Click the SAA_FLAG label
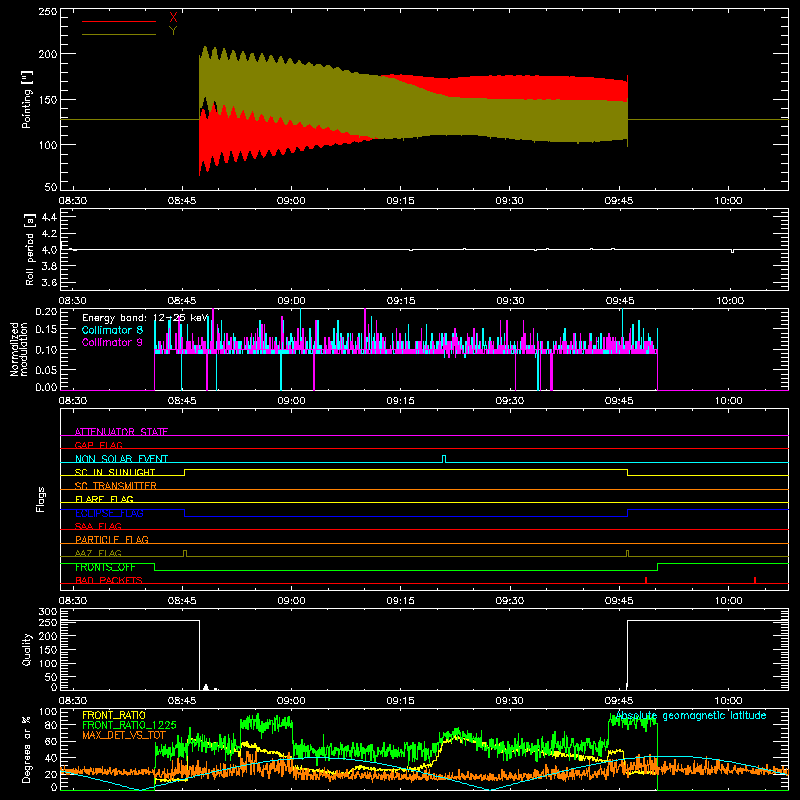This screenshot has width=800, height=800. 98,526
